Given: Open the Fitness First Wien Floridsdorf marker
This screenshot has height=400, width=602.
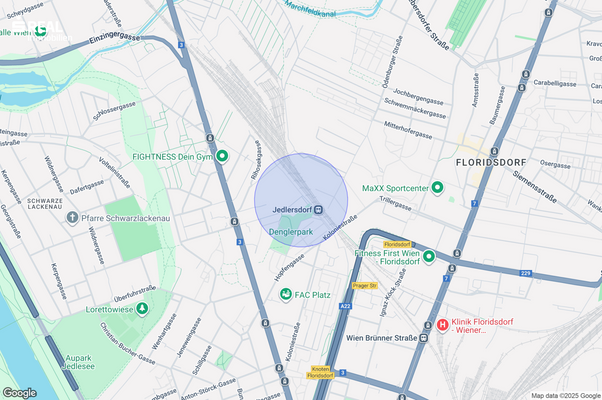Looking at the screenshot, I should click(x=428, y=256).
